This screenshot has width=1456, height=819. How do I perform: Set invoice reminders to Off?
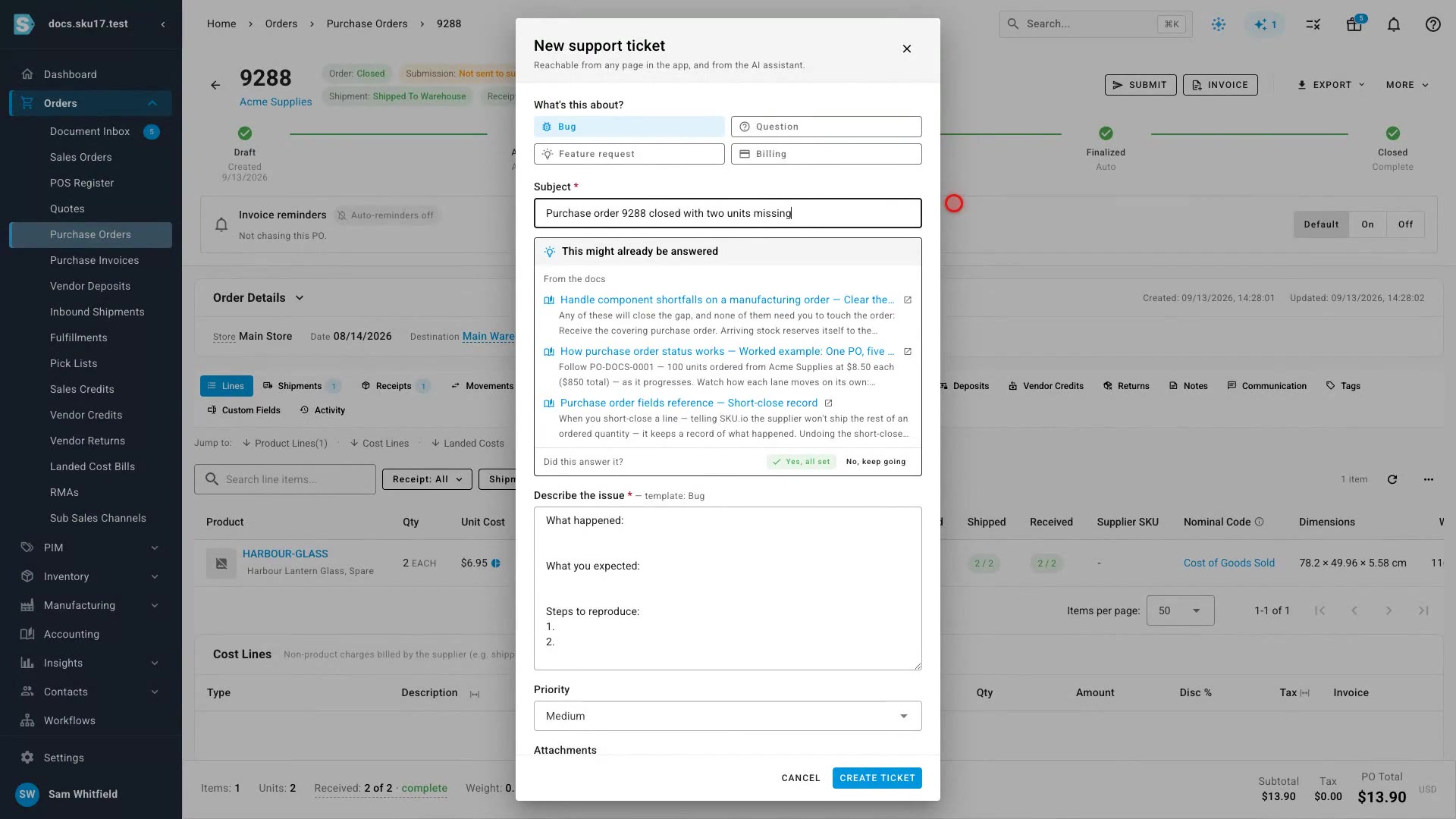click(x=1405, y=224)
